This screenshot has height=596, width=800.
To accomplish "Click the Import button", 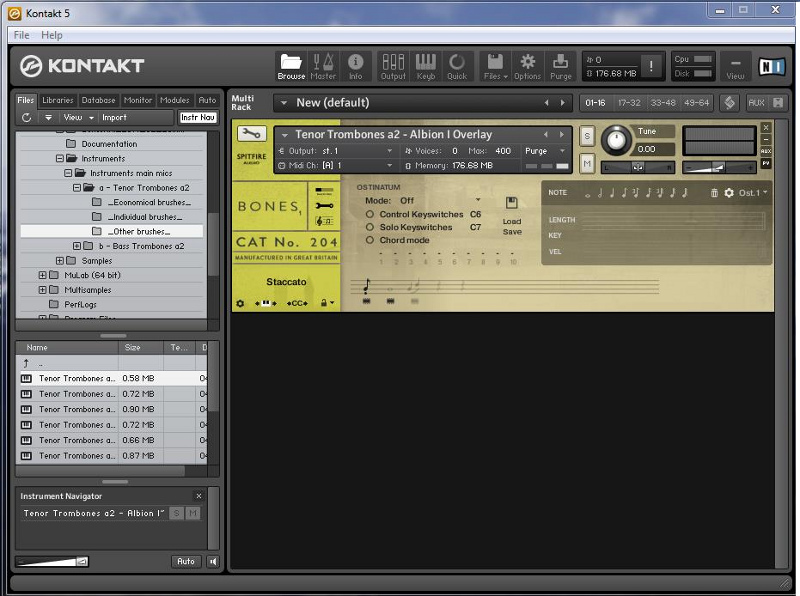I will pos(114,117).
